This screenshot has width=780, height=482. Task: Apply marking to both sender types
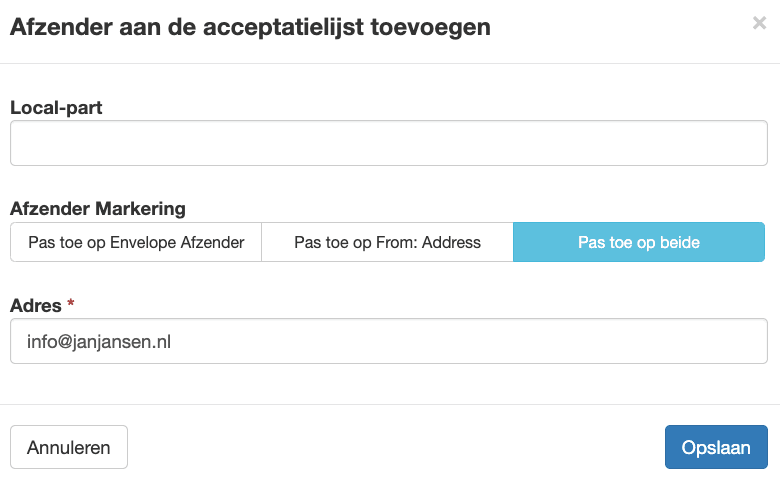639,242
